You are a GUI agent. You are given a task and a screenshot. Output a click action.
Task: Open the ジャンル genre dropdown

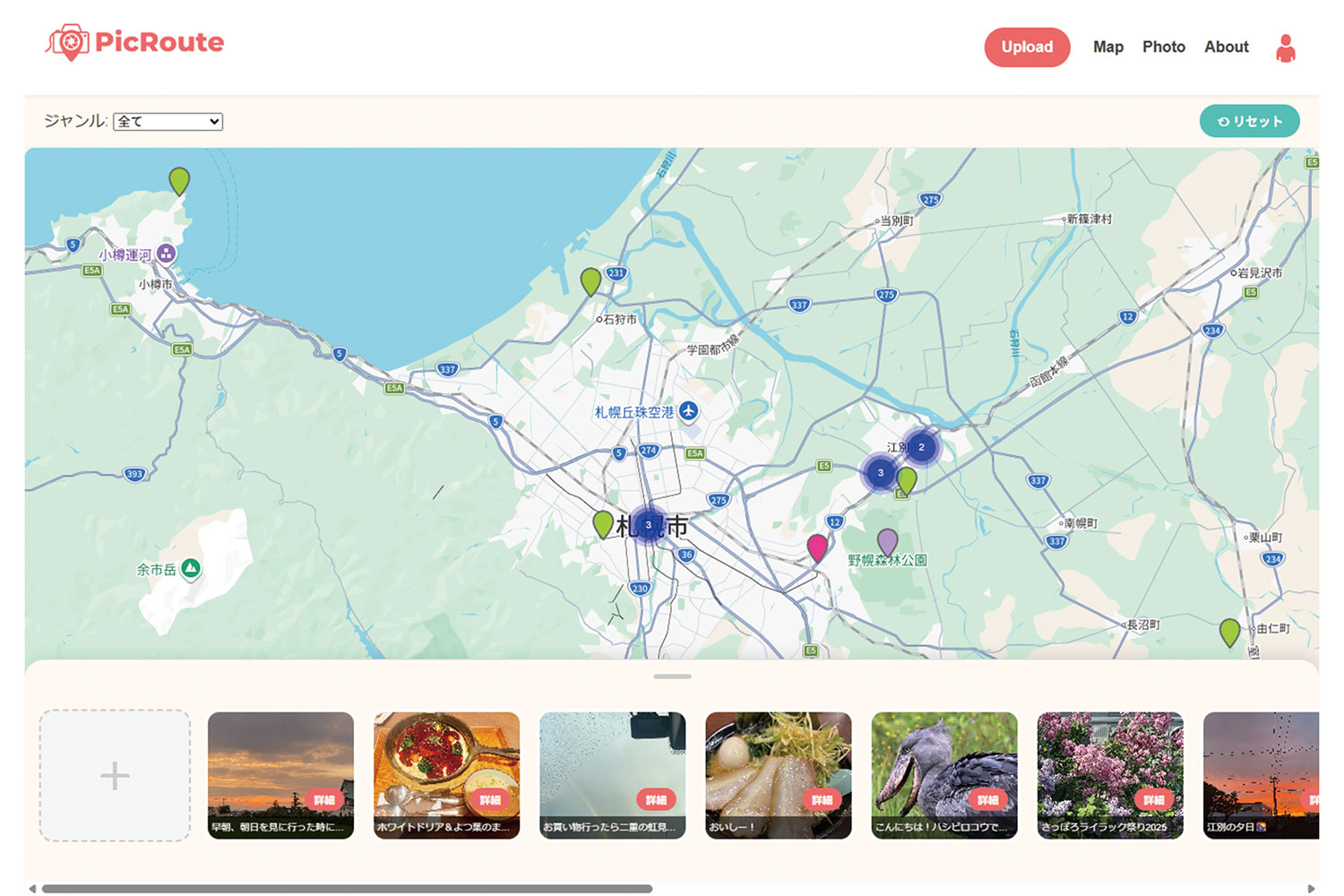point(168,122)
